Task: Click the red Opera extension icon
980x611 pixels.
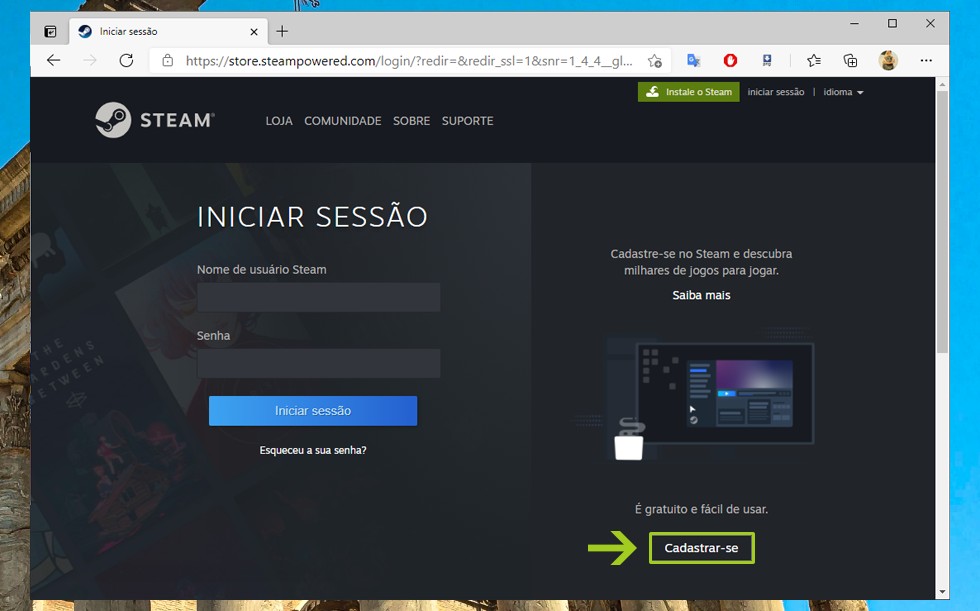Action: click(730, 61)
